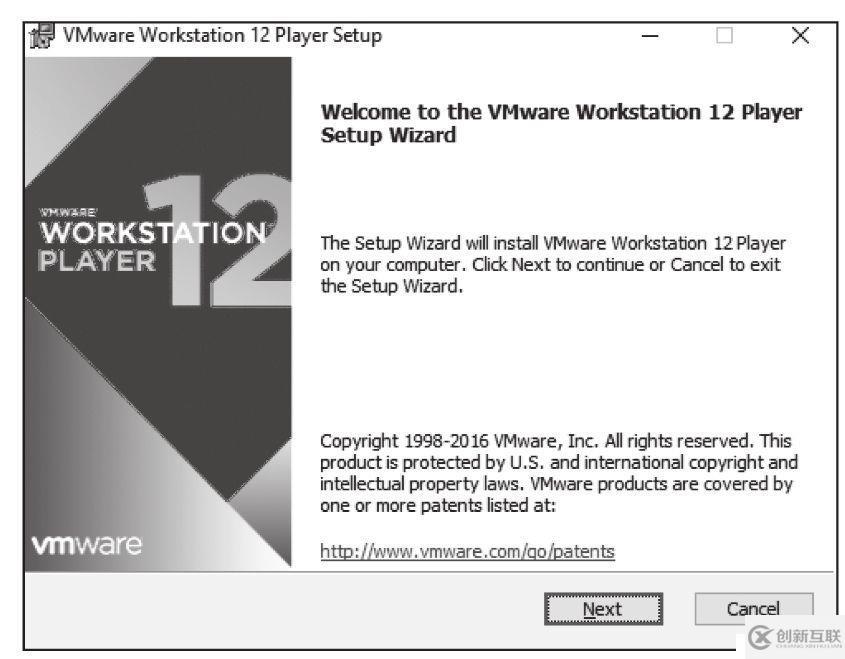Minimize the setup window
The width and height of the screenshot is (845, 659).
650,36
